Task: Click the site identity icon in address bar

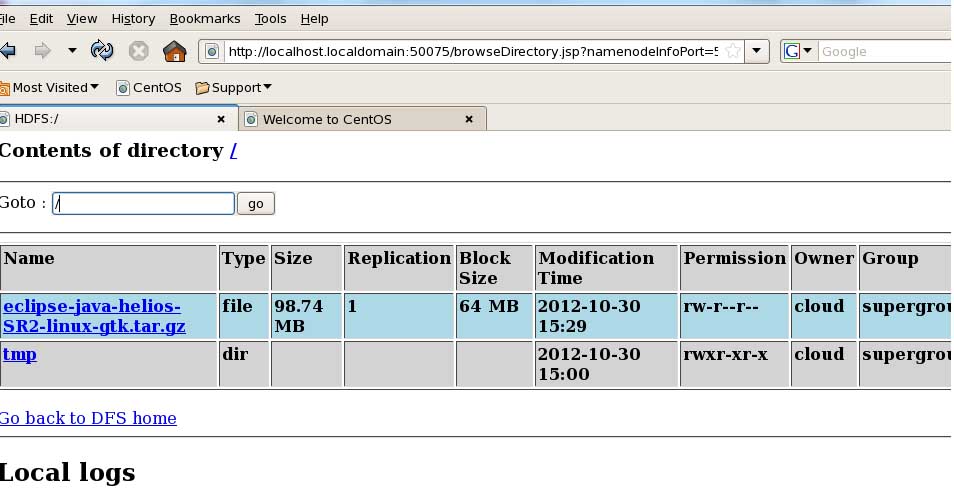Action: [212, 52]
